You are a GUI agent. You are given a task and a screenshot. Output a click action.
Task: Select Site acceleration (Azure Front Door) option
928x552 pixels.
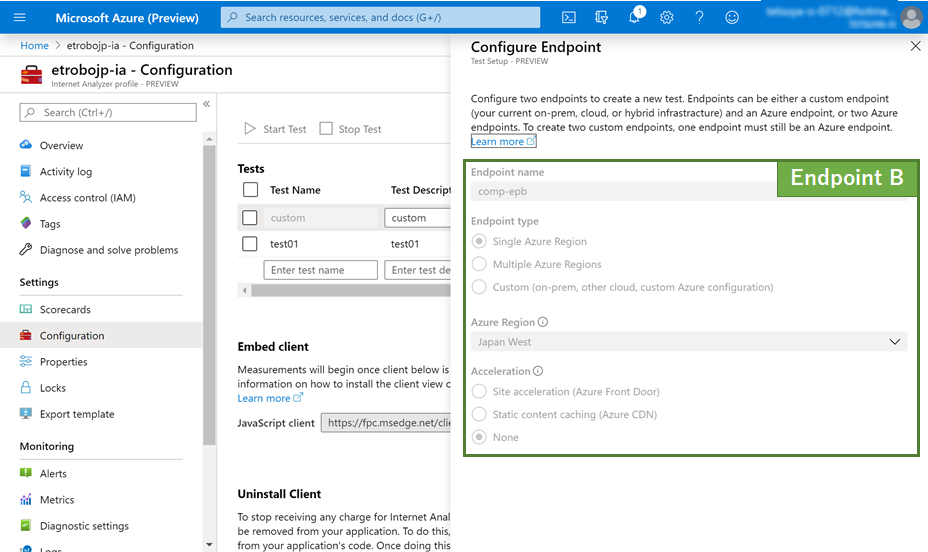(479, 392)
